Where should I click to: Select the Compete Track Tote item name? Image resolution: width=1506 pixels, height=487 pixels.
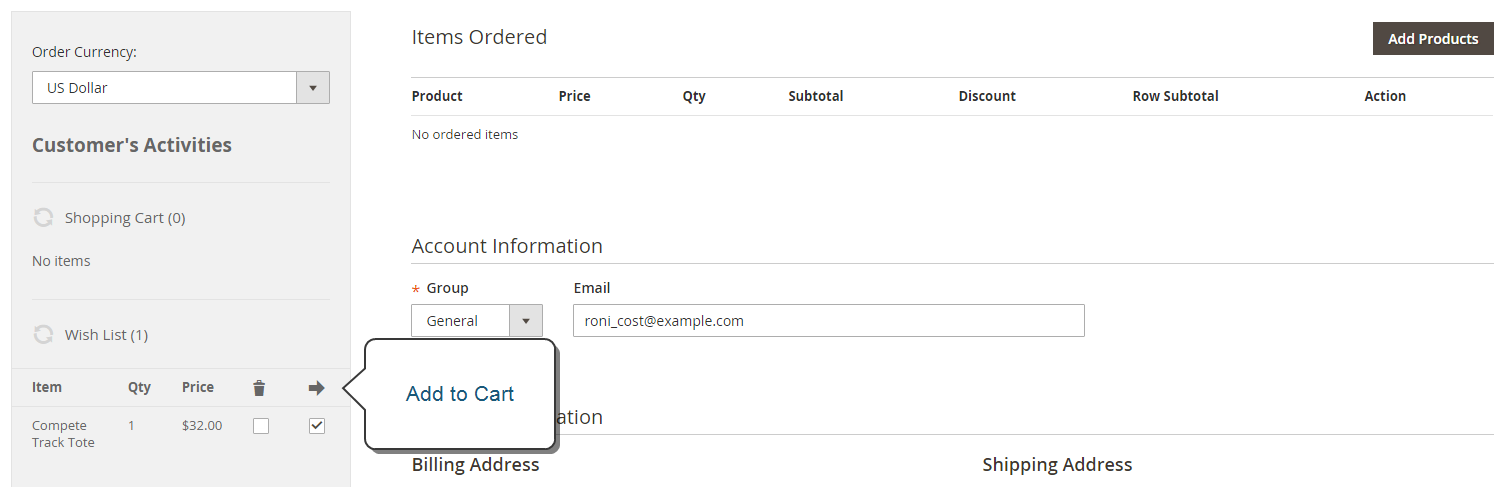(x=63, y=434)
